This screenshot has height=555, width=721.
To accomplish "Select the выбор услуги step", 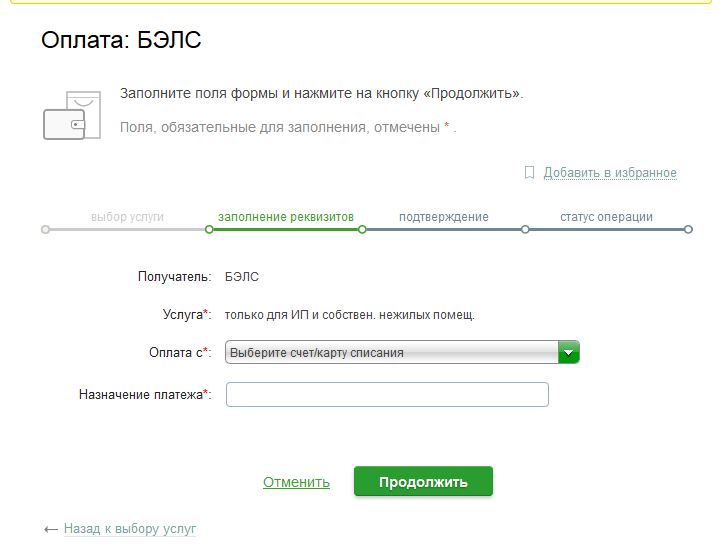I will pyautogui.click(x=127, y=217).
